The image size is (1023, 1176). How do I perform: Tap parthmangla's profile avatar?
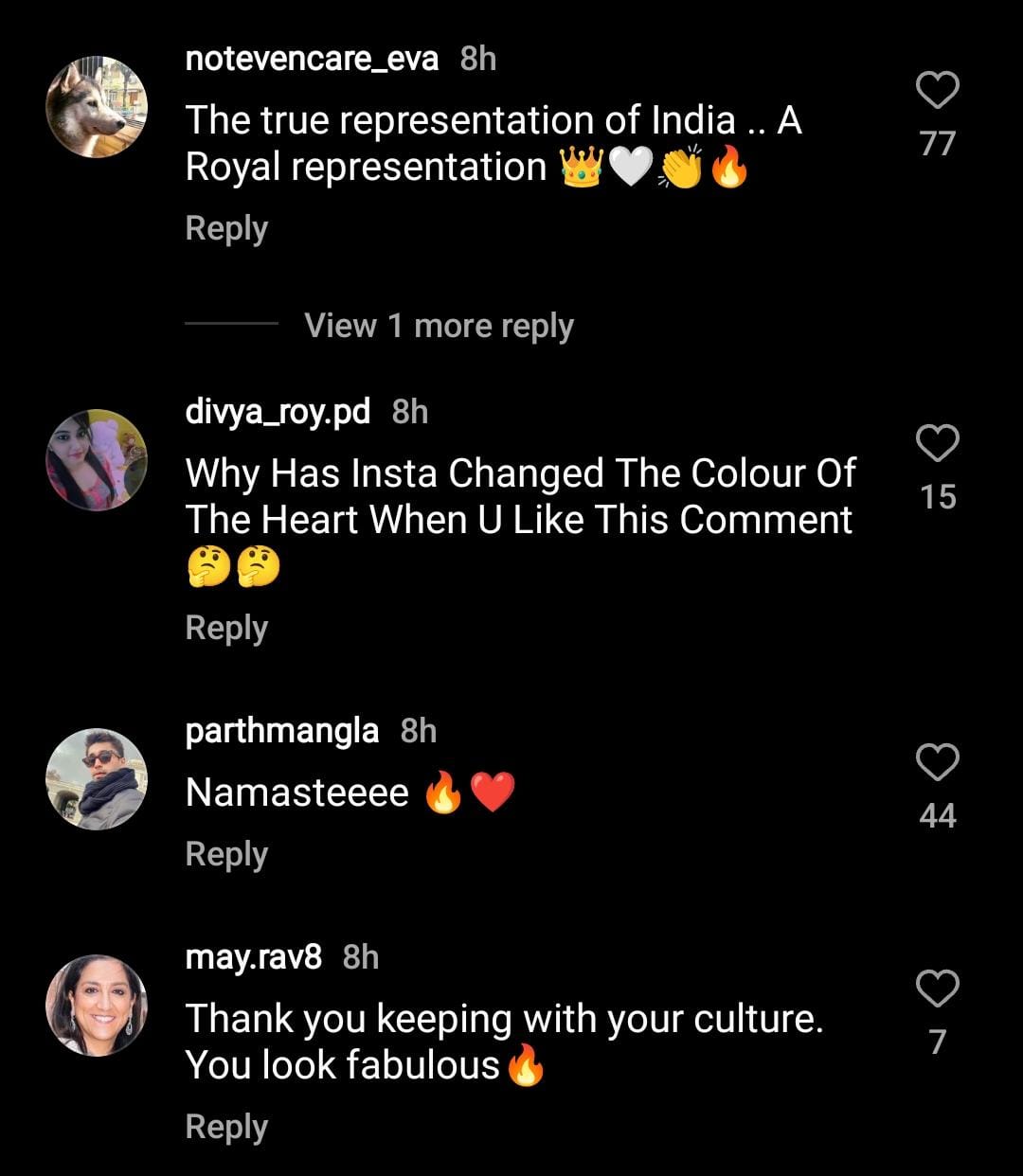(97, 779)
